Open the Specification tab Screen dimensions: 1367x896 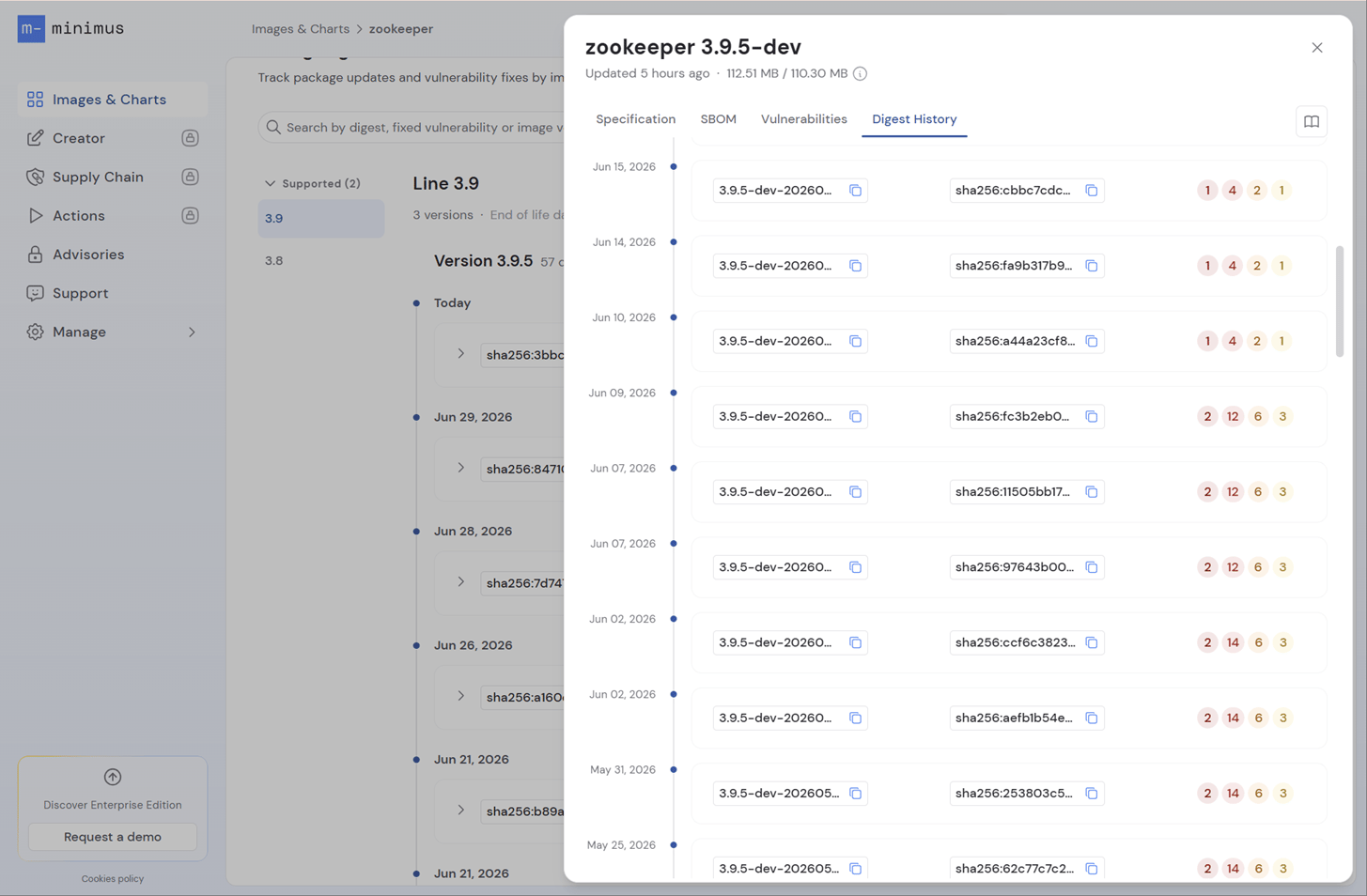(635, 119)
